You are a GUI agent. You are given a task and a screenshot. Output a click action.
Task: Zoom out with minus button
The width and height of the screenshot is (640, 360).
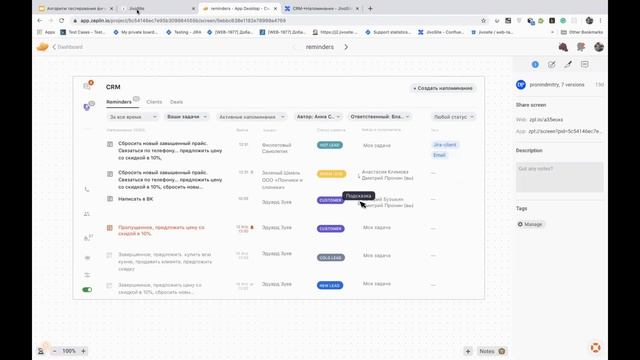[x=55, y=351]
